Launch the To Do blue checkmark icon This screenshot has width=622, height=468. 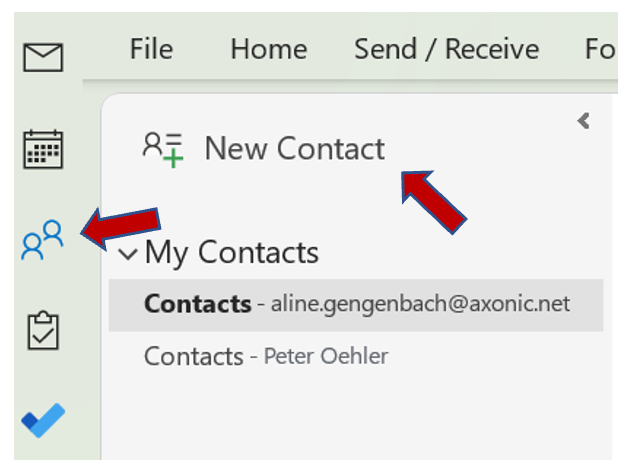[43, 420]
